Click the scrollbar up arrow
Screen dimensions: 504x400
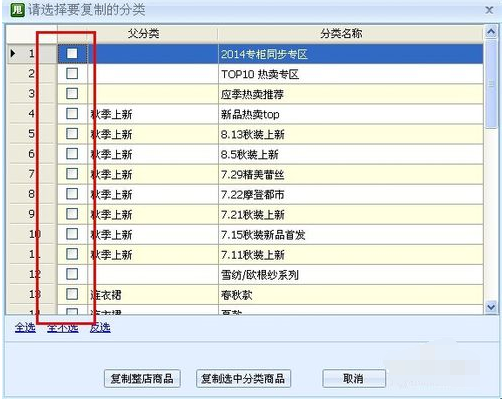[491, 32]
